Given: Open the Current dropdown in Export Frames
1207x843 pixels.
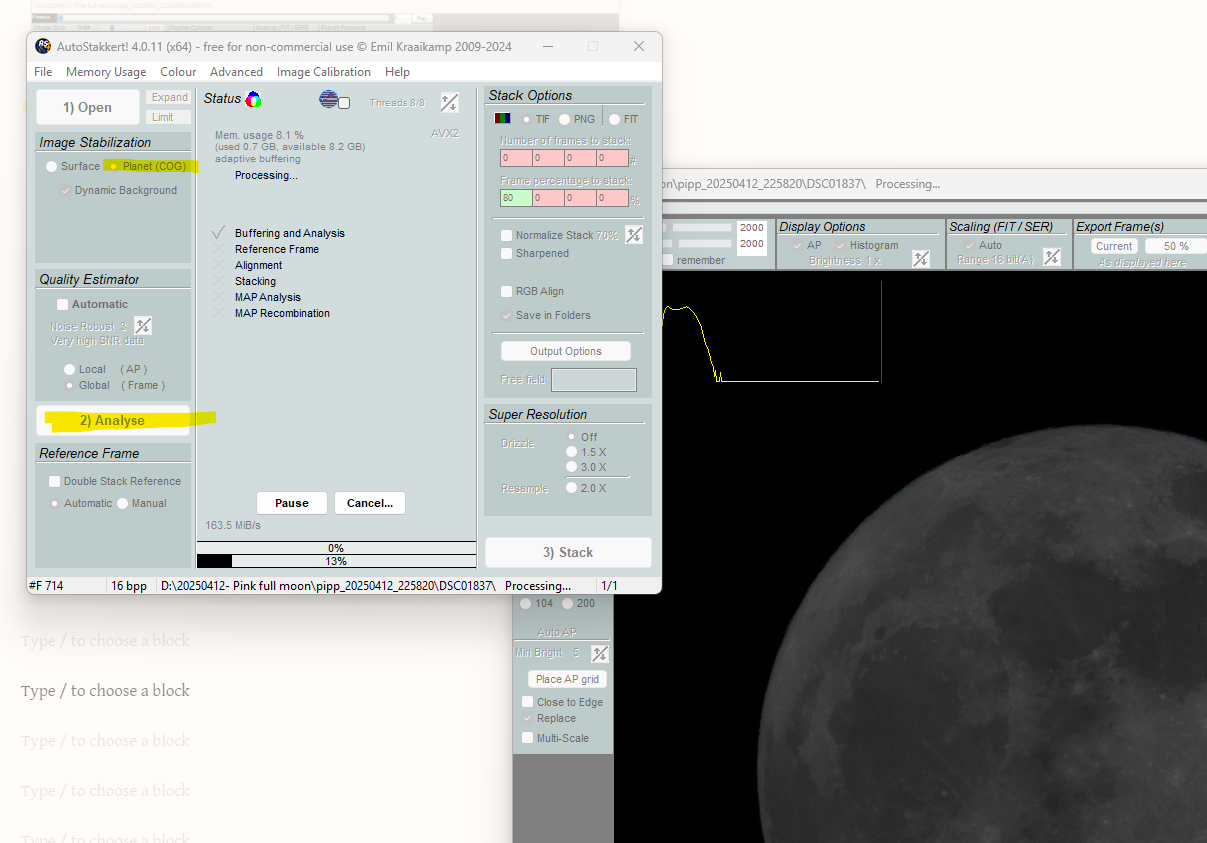Looking at the screenshot, I should (1113, 245).
